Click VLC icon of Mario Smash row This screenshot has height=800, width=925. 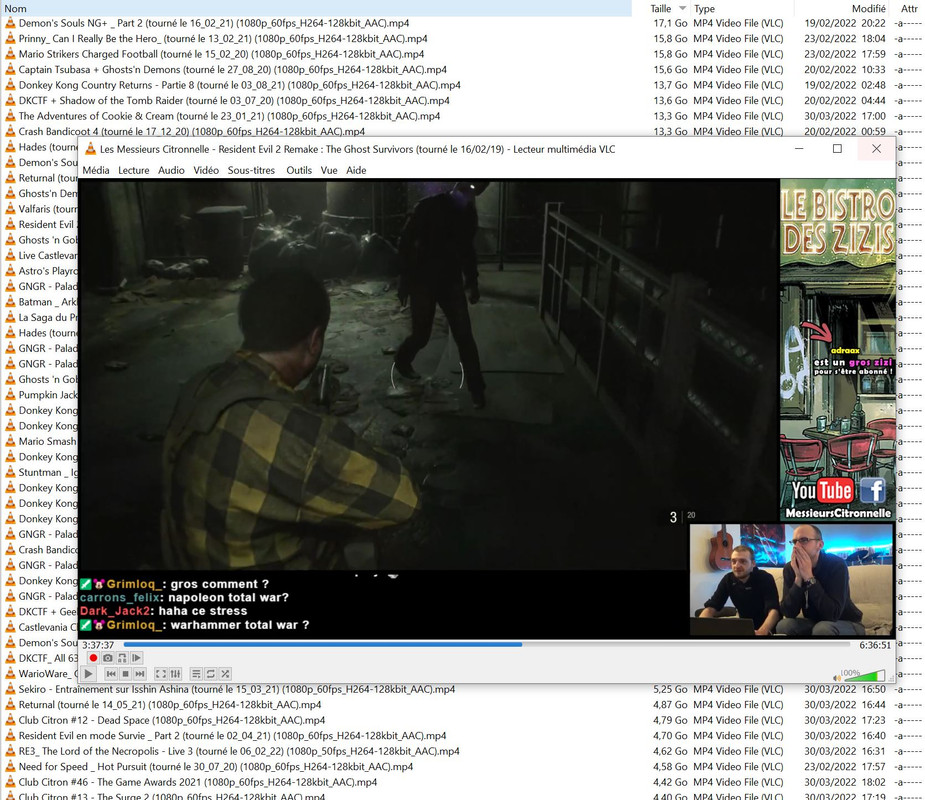pos(10,441)
